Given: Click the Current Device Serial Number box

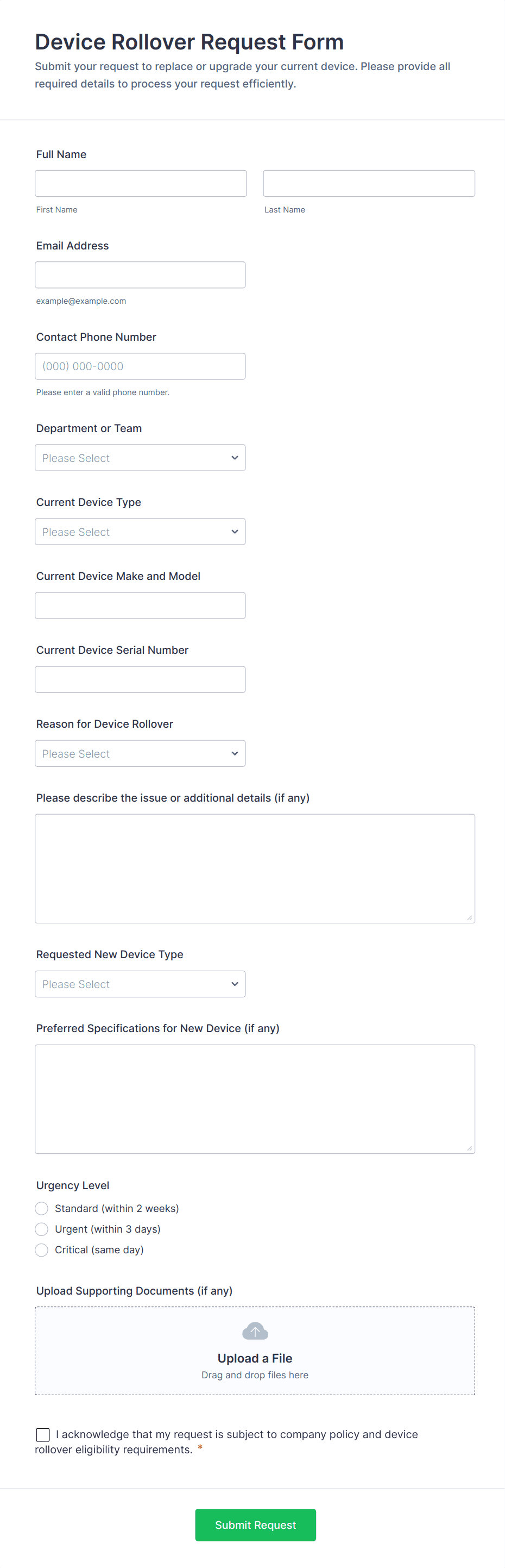Looking at the screenshot, I should pyautogui.click(x=140, y=679).
